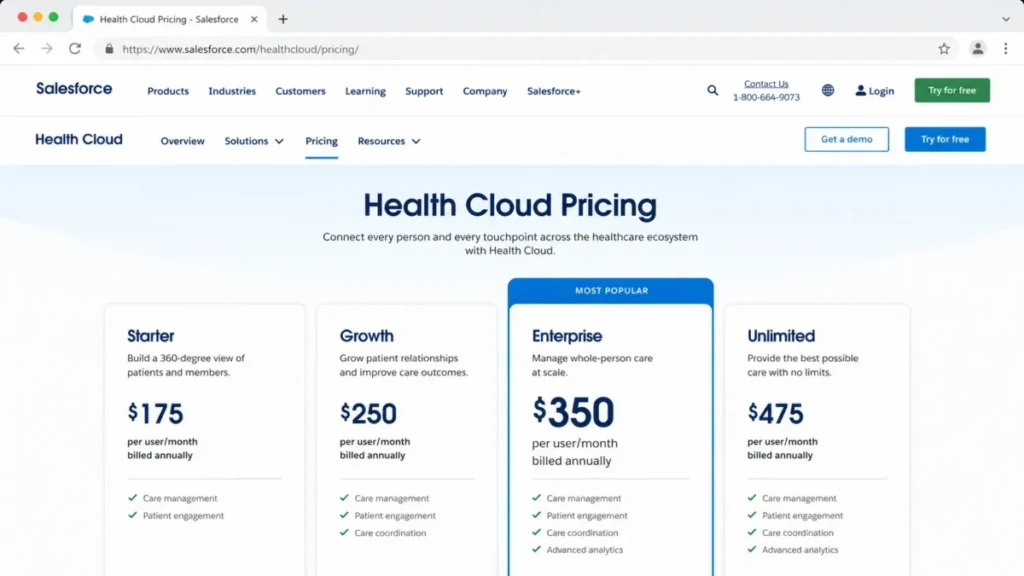Reload the page with the refresh icon
The image size is (1024, 576).
click(x=75, y=48)
